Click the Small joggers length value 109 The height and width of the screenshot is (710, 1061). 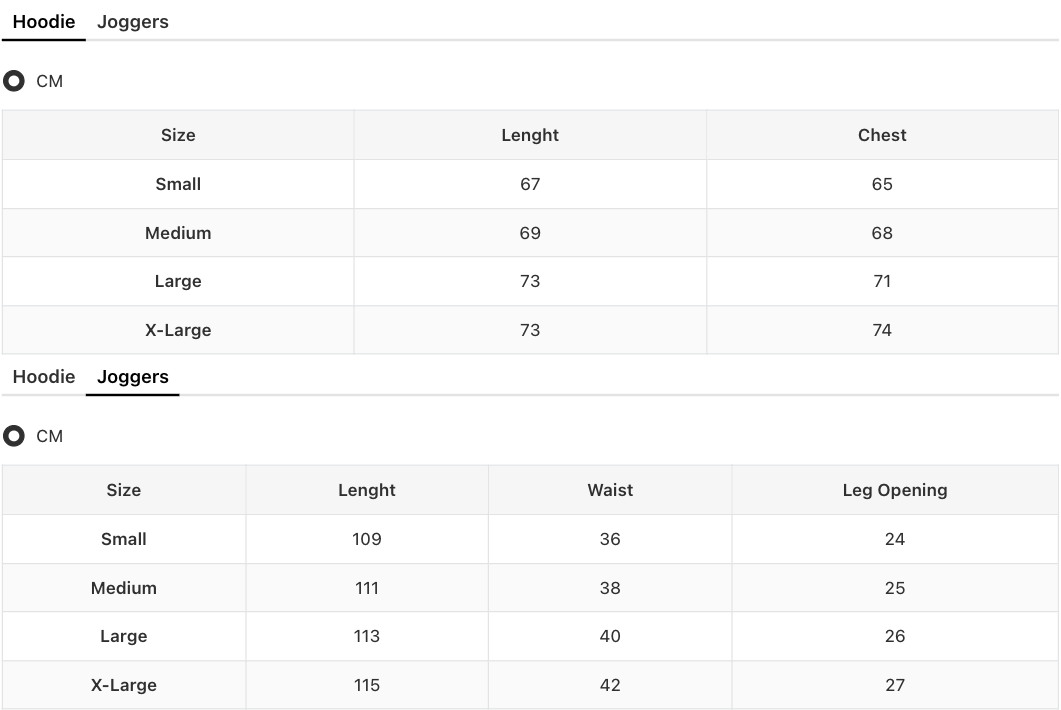click(x=367, y=539)
